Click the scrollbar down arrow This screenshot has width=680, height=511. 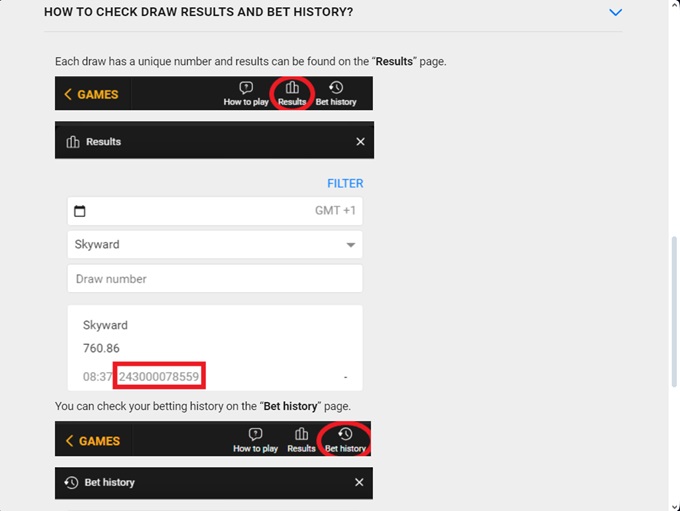674,507
